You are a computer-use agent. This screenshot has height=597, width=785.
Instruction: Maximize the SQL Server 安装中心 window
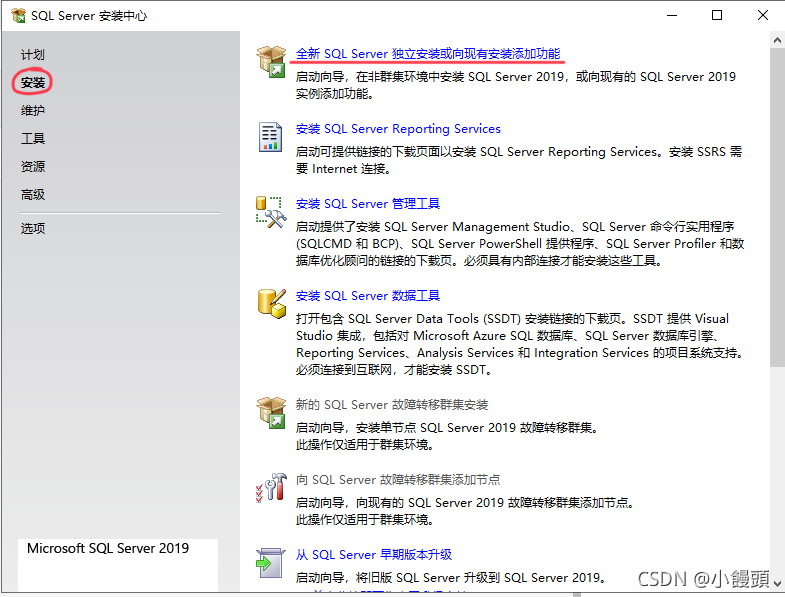pyautogui.click(x=717, y=16)
